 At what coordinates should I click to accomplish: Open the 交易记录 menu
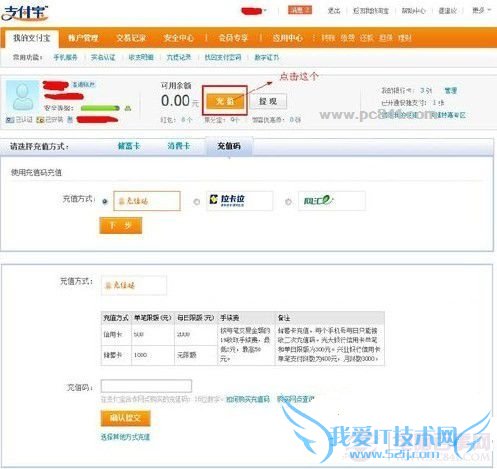131,38
